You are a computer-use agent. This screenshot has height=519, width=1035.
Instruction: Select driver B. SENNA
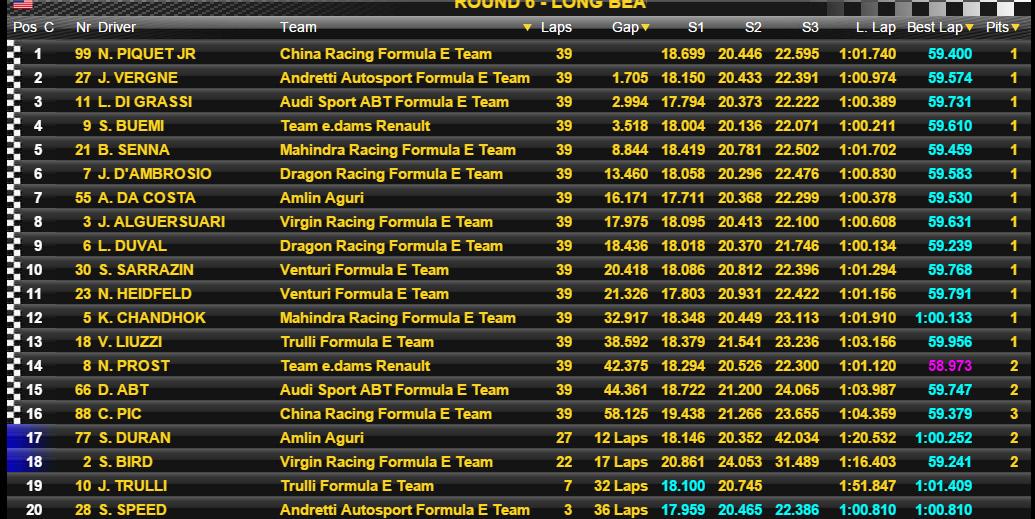(133, 150)
